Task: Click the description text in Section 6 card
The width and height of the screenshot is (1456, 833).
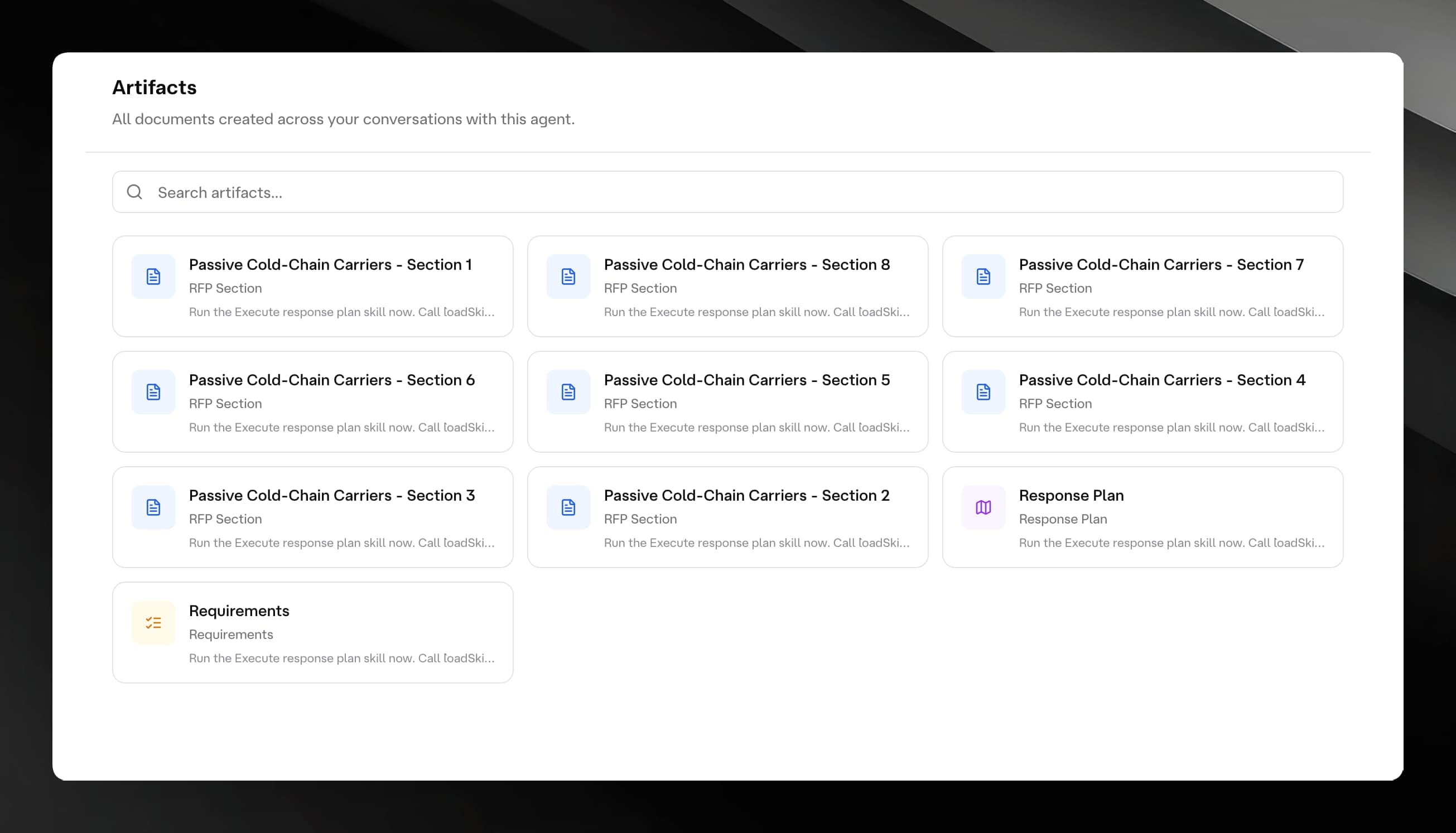Action: click(x=341, y=428)
